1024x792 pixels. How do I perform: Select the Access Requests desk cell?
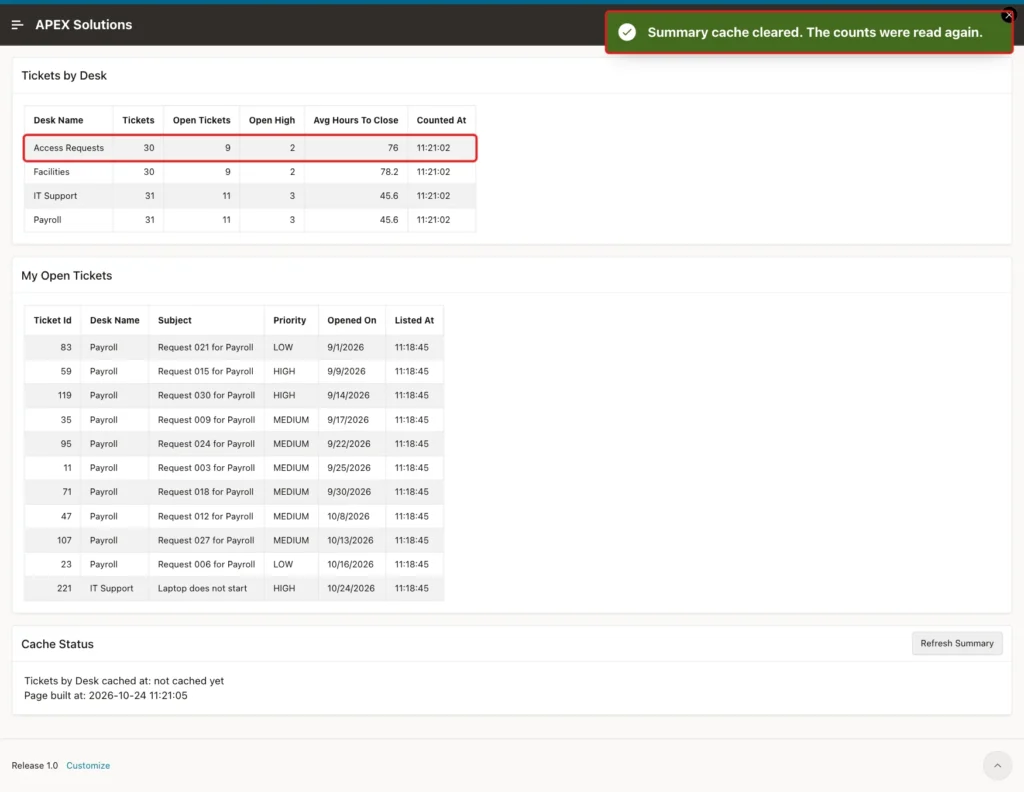(69, 148)
